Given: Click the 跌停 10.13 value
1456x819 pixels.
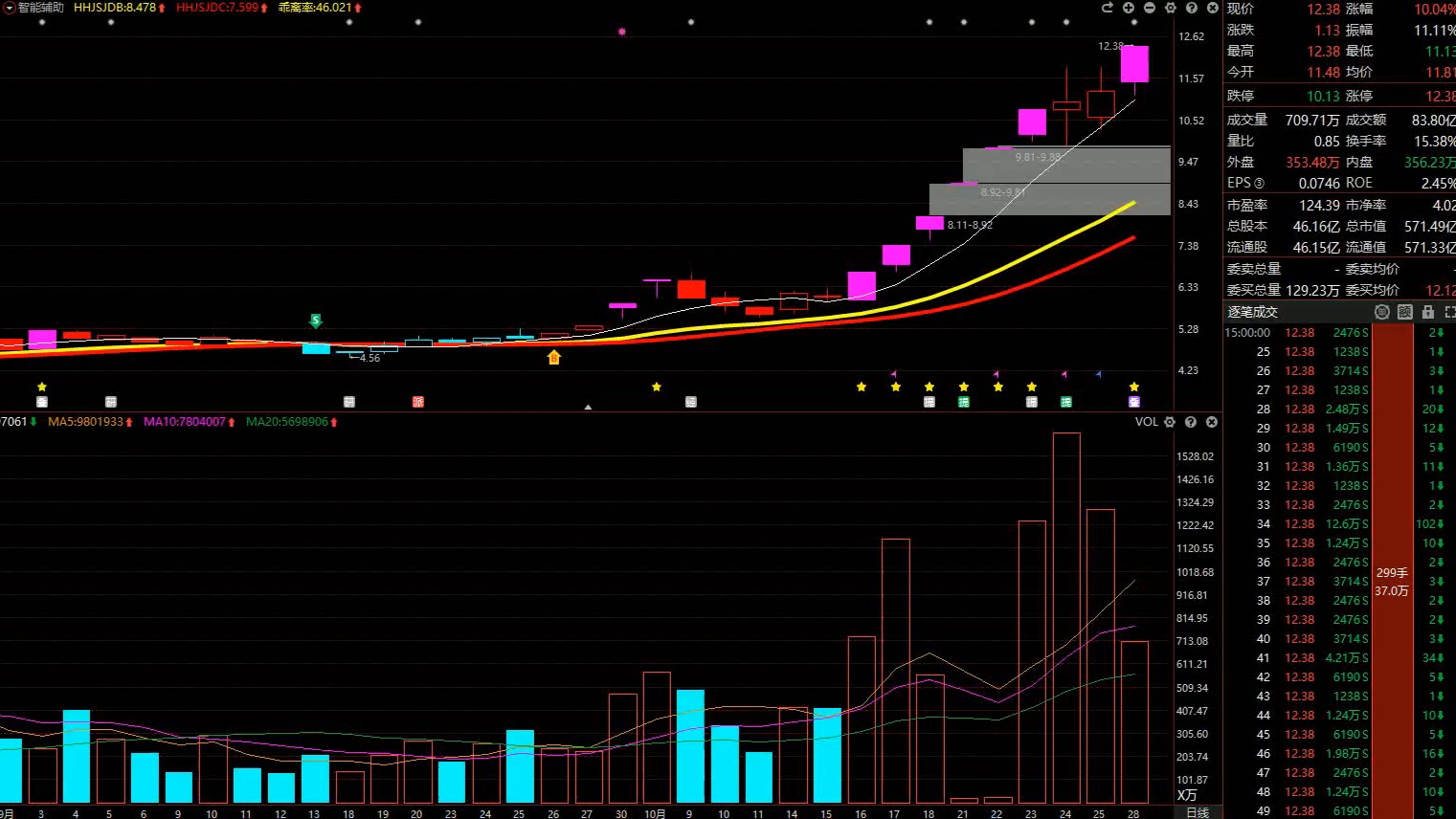Looking at the screenshot, I should pos(1323,96).
